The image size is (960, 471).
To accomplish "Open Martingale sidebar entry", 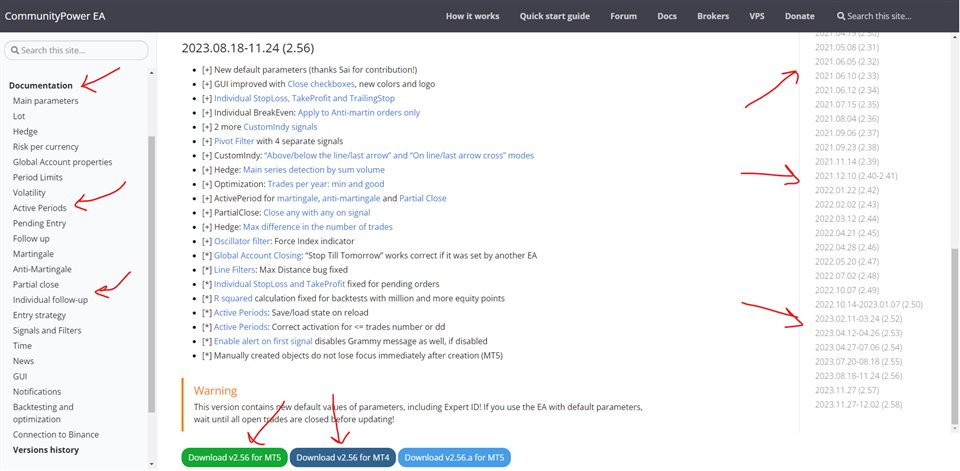I will coord(33,254).
